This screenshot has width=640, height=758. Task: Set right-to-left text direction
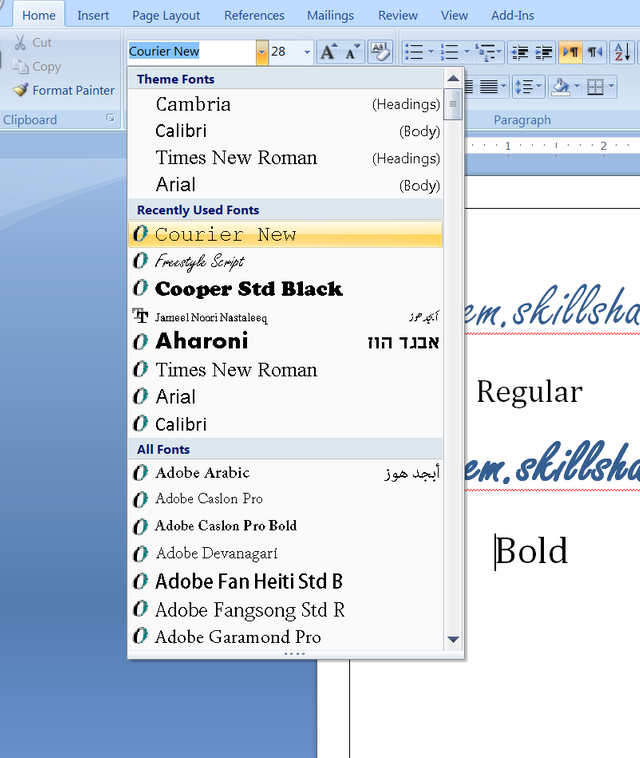(595, 52)
